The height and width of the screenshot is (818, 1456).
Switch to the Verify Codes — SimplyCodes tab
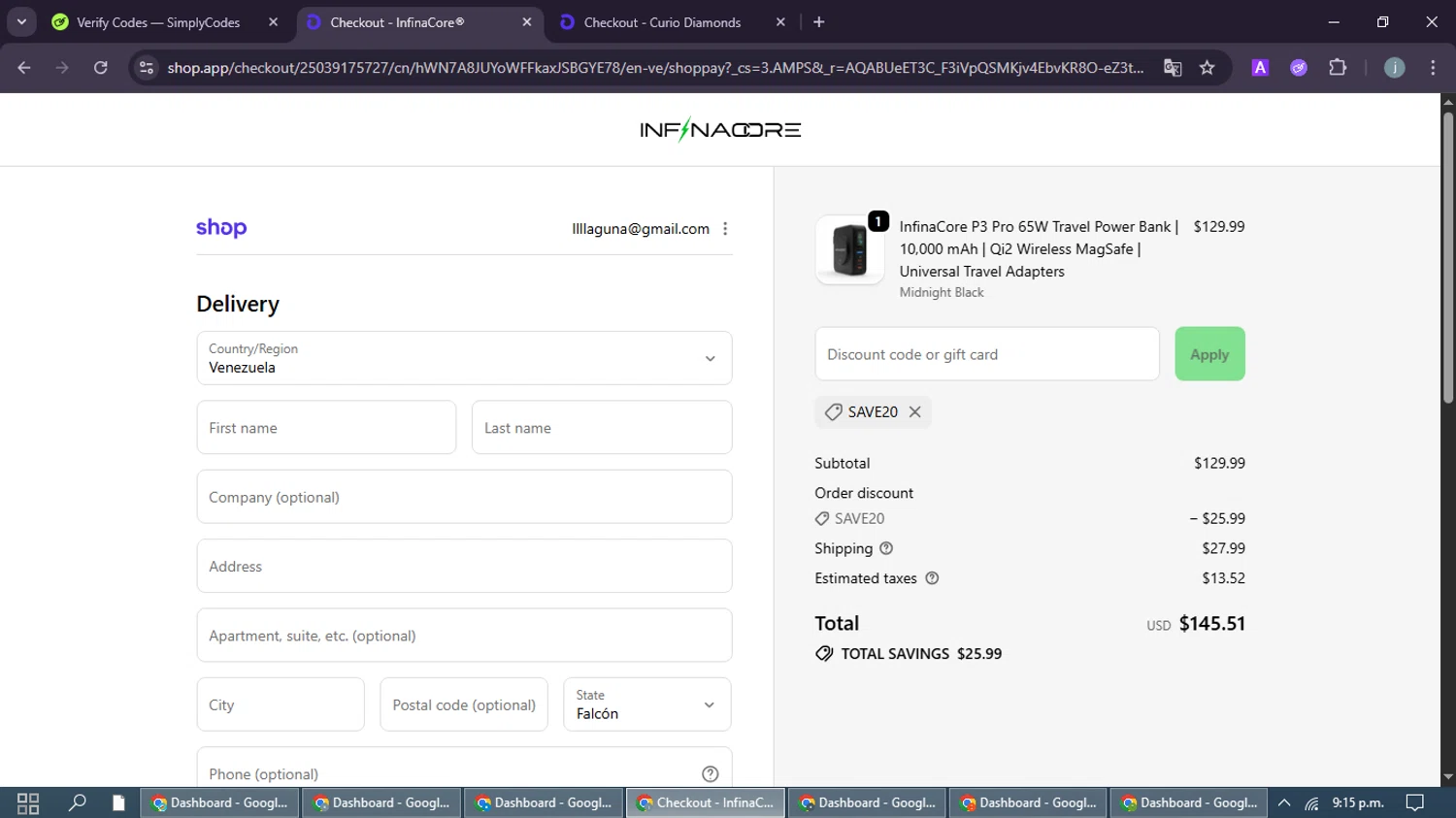pyautogui.click(x=158, y=22)
